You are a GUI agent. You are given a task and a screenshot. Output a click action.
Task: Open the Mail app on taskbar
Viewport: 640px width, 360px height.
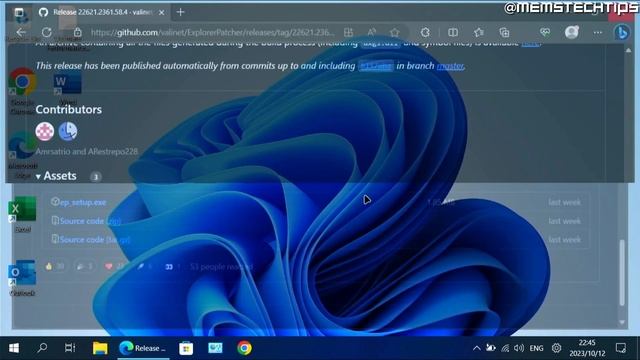pos(215,348)
